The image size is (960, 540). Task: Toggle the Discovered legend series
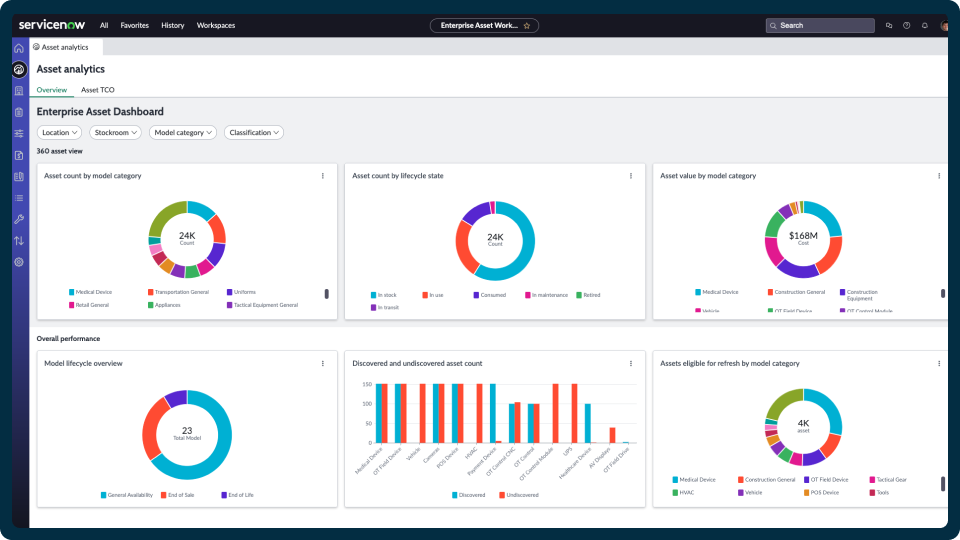[x=468, y=495]
